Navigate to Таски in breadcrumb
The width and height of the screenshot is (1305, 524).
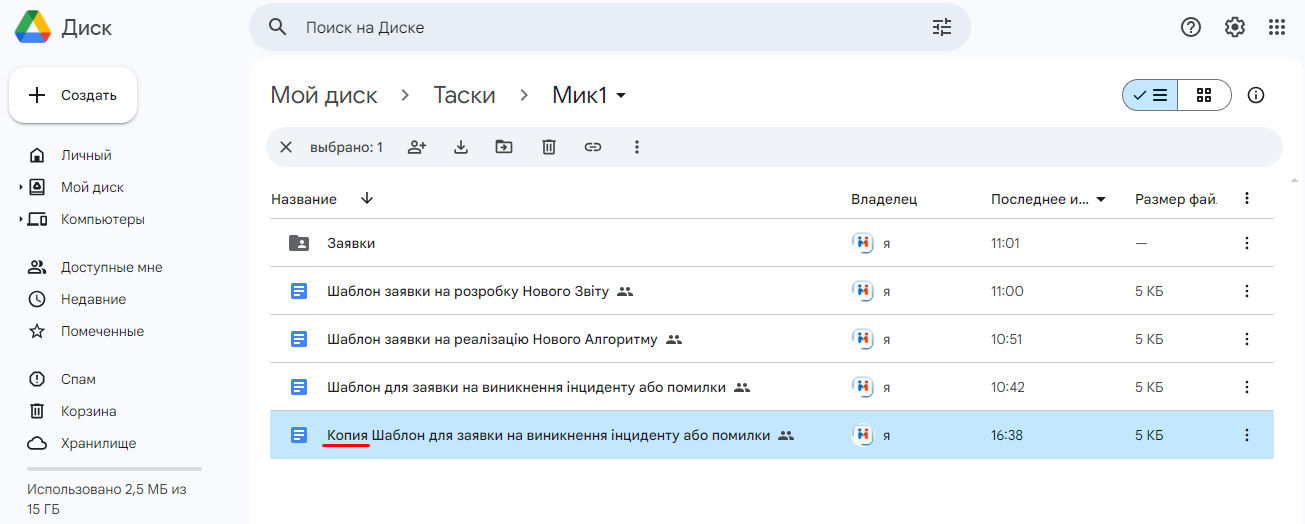[464, 95]
